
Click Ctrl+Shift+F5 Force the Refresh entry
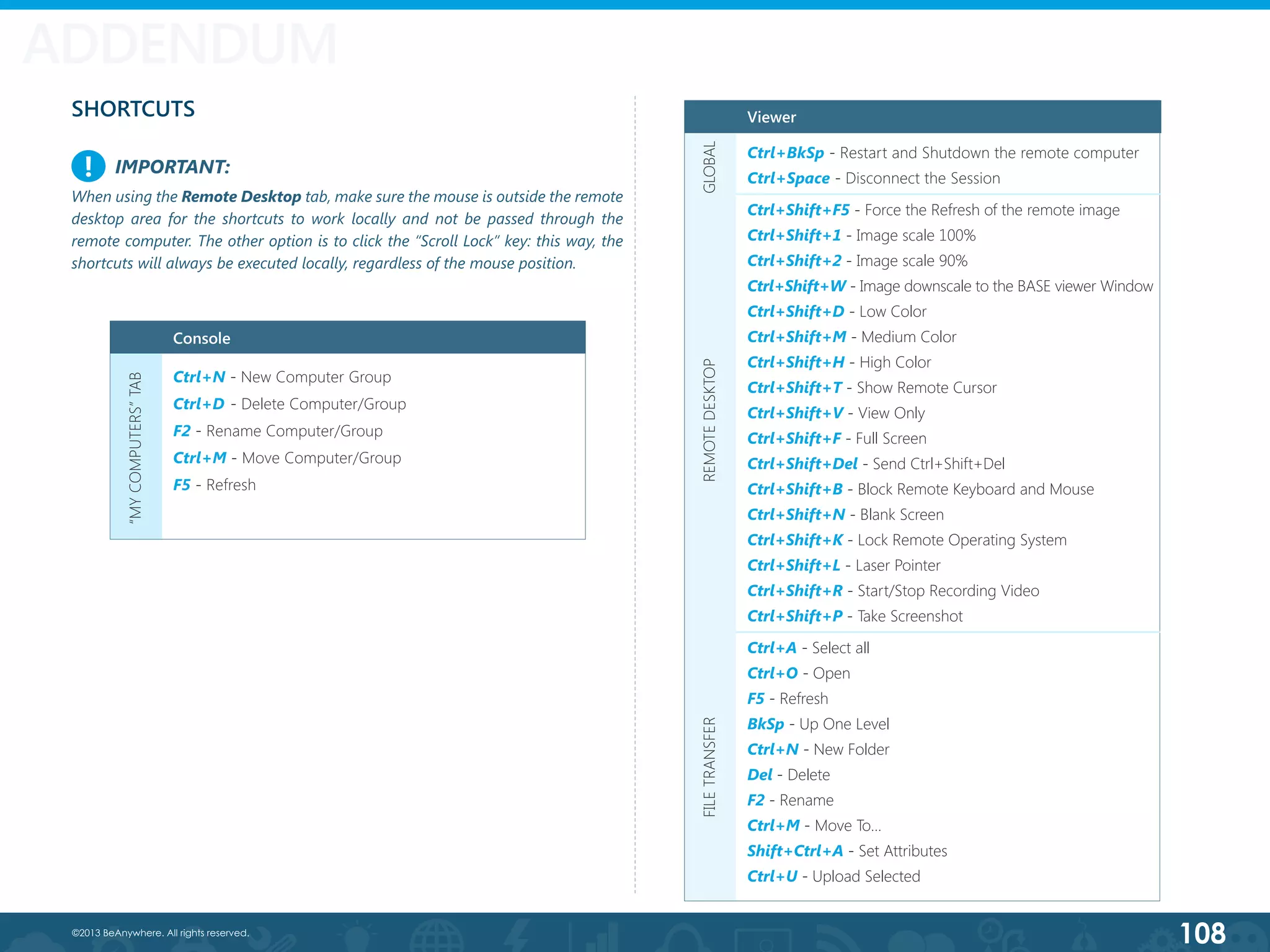(933, 210)
